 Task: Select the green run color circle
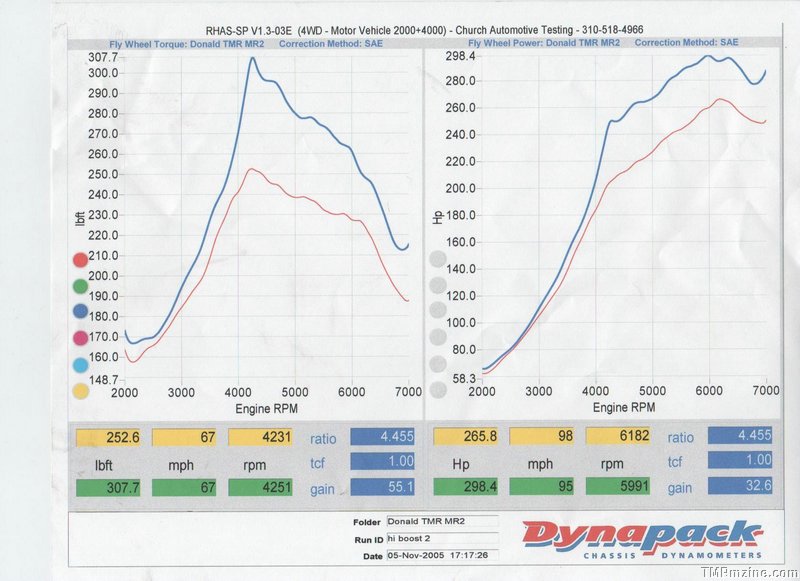click(81, 286)
